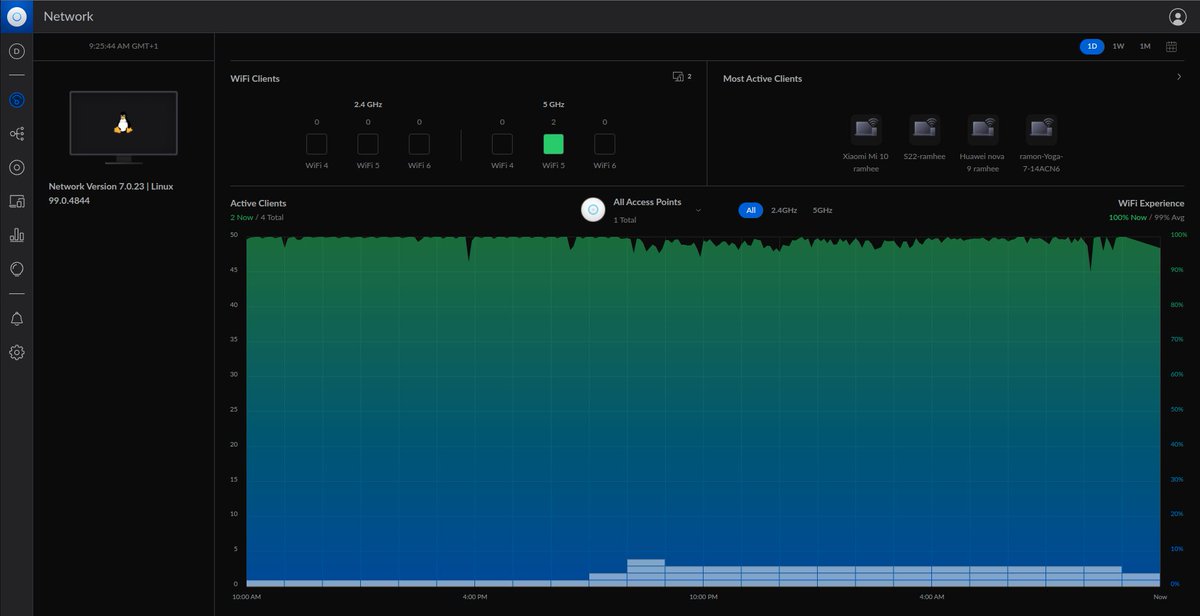Screen dimensions: 1200x616
Task: Switch time range to 1W
Action: coord(1118,46)
